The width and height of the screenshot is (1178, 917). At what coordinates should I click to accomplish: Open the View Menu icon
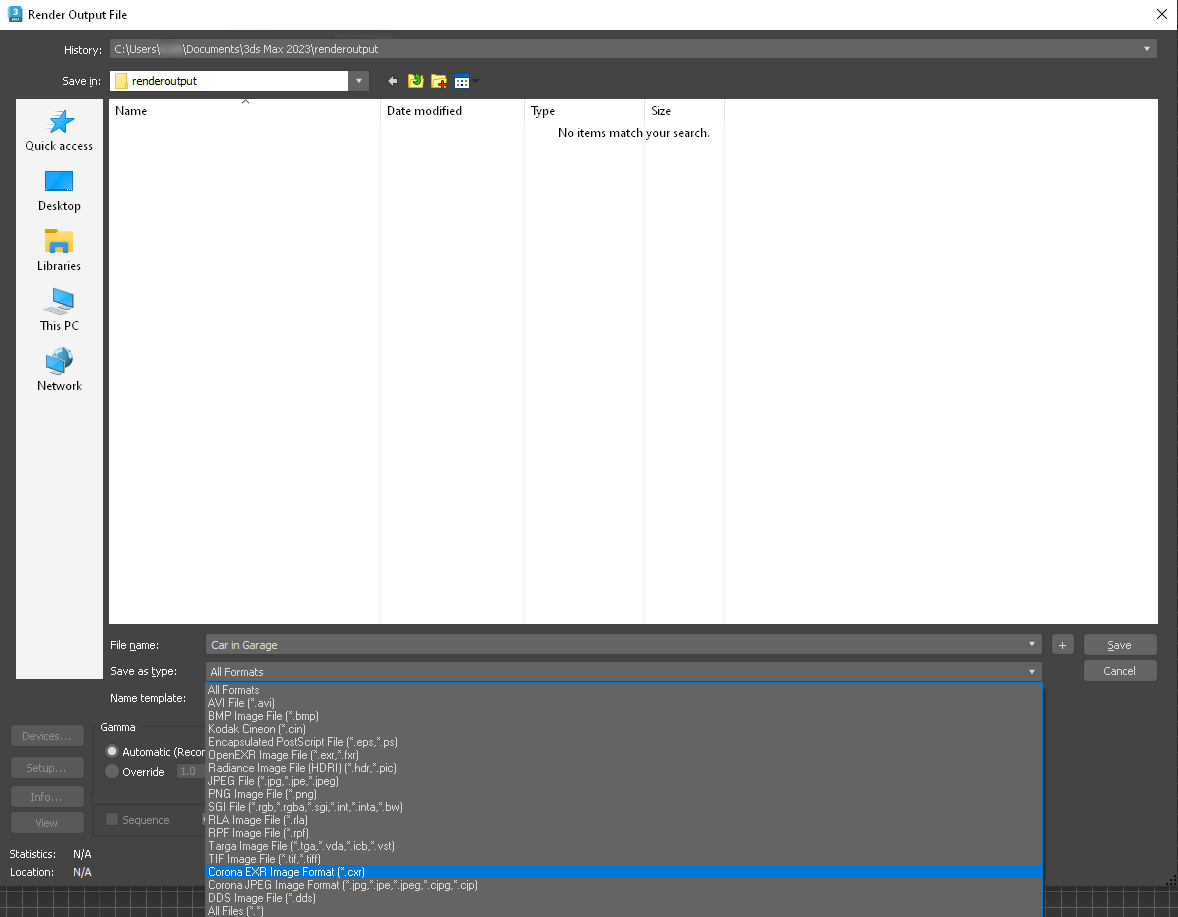pyautogui.click(x=464, y=81)
